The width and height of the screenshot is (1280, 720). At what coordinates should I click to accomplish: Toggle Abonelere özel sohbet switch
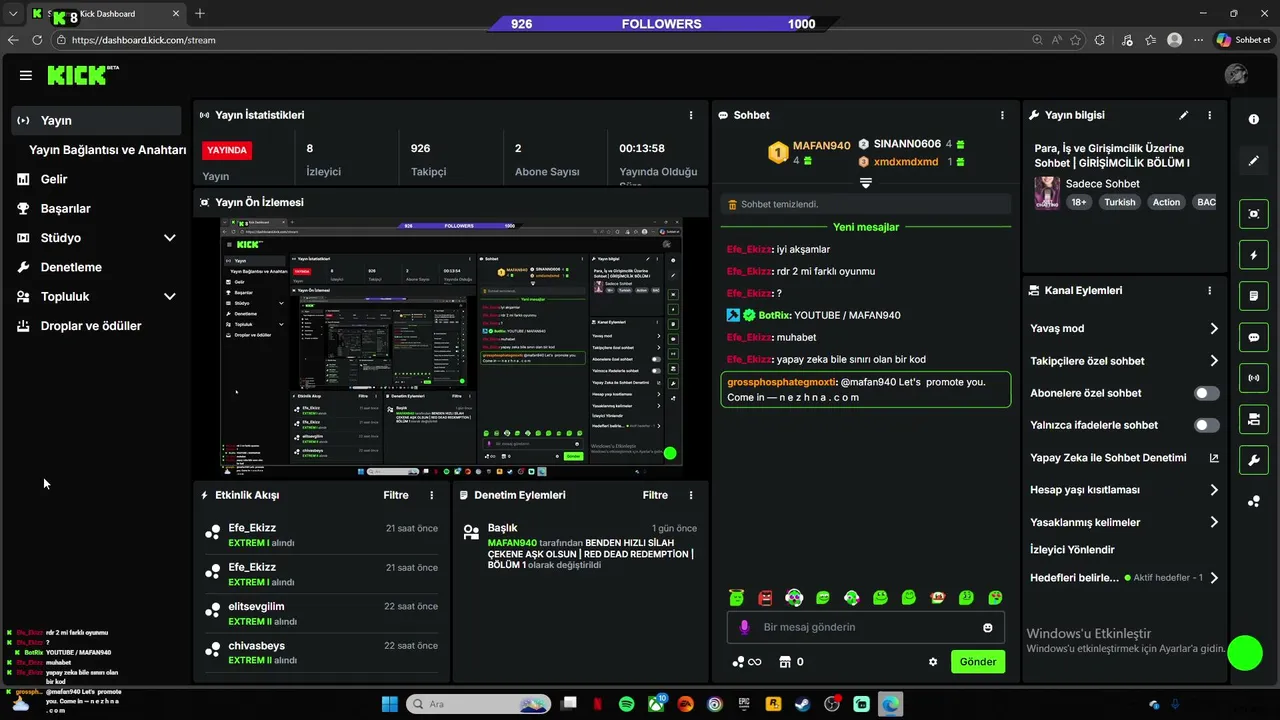1207,393
